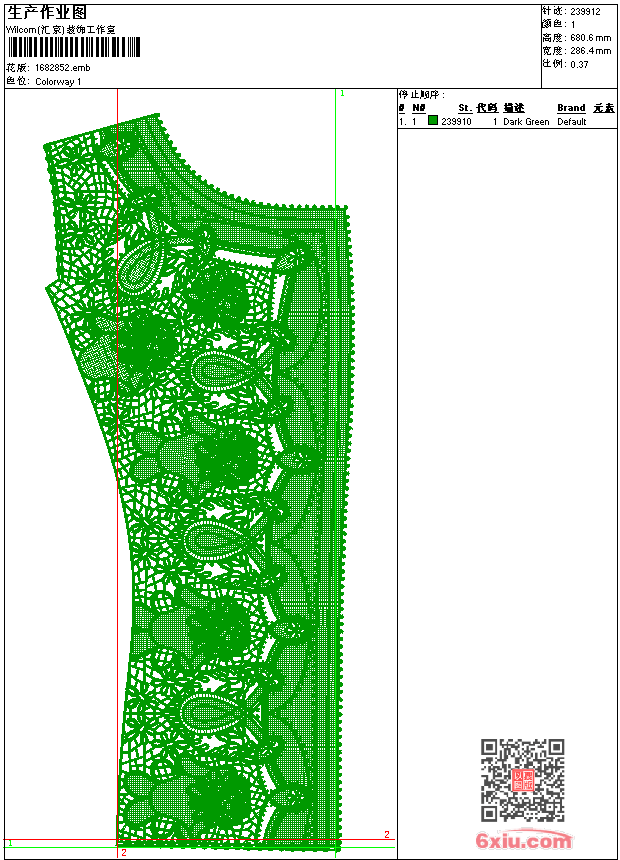Screen dimensions: 620x860
Task: Click the 停止顺序 section heading
Action: tap(421, 95)
